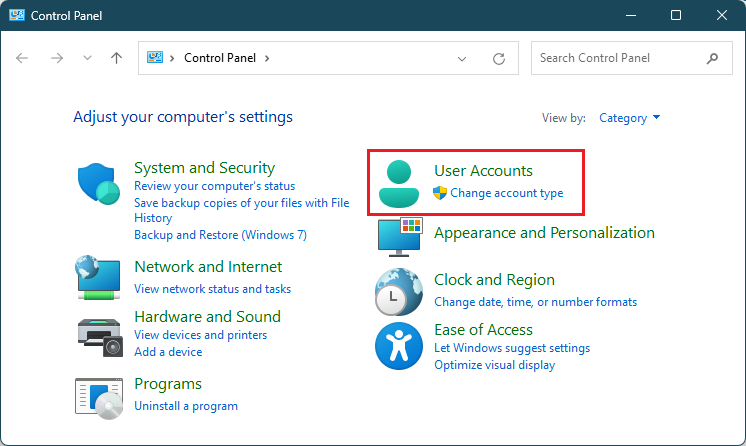Click View network status and tasks
746x446 pixels.
click(212, 289)
